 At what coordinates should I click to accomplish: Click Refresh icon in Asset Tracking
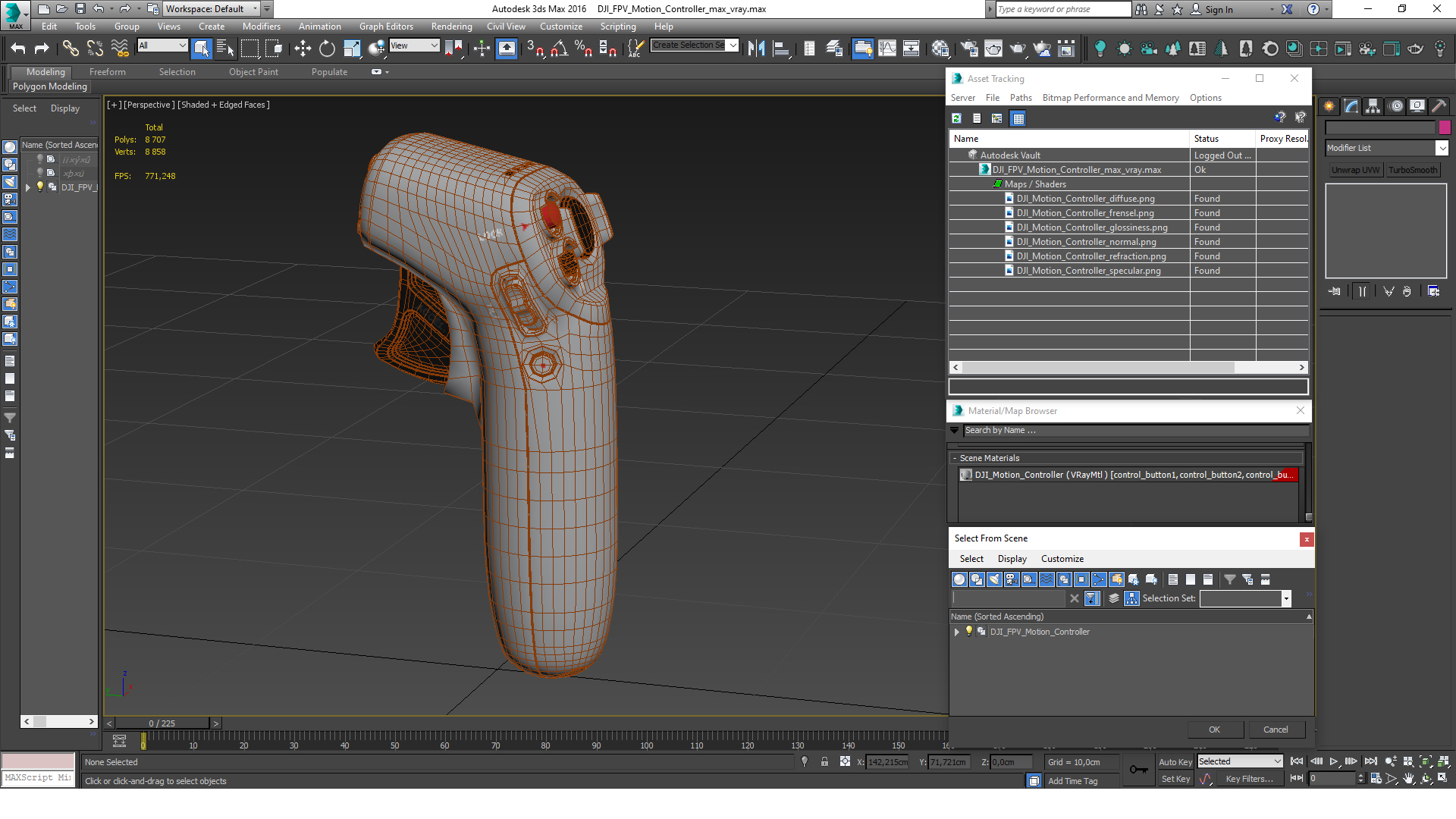[x=957, y=118]
